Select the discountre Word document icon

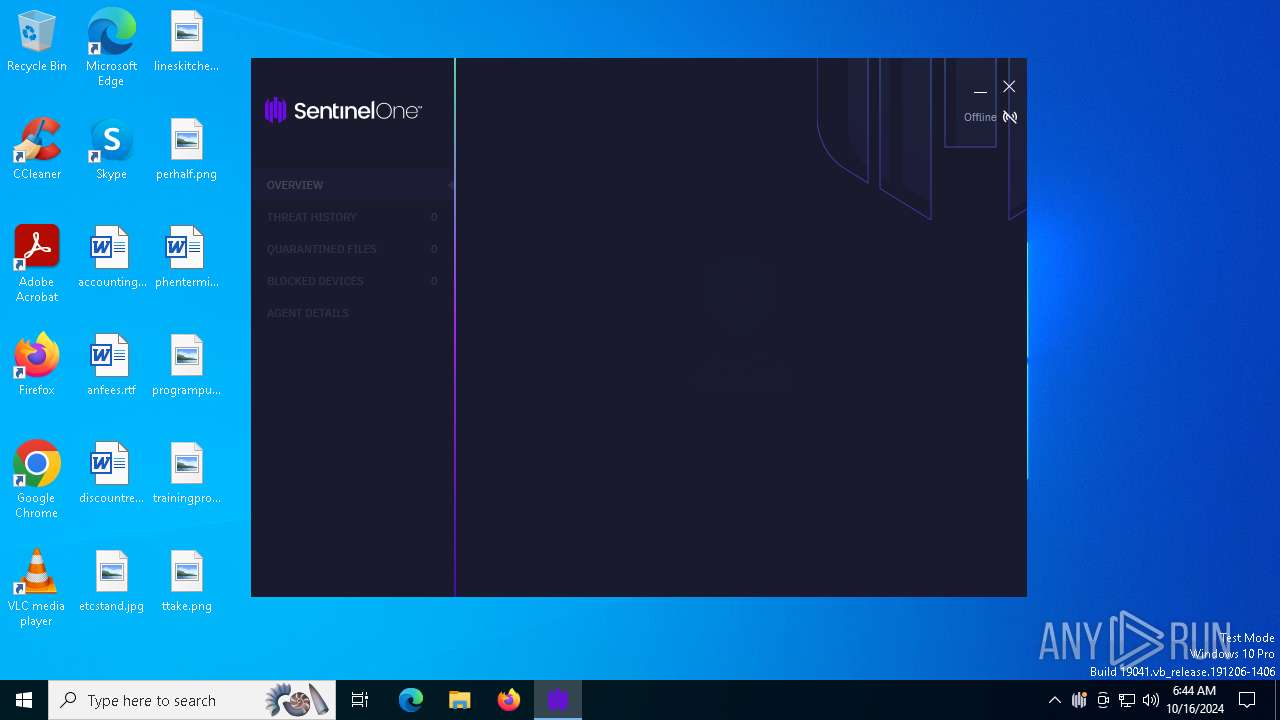111,474
